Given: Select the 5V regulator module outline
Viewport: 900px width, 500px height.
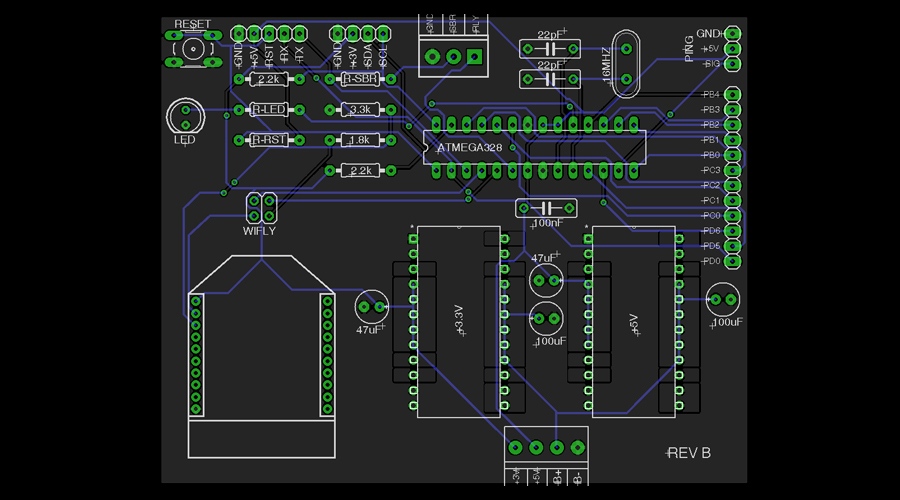Looking at the screenshot, I should coord(633,321).
